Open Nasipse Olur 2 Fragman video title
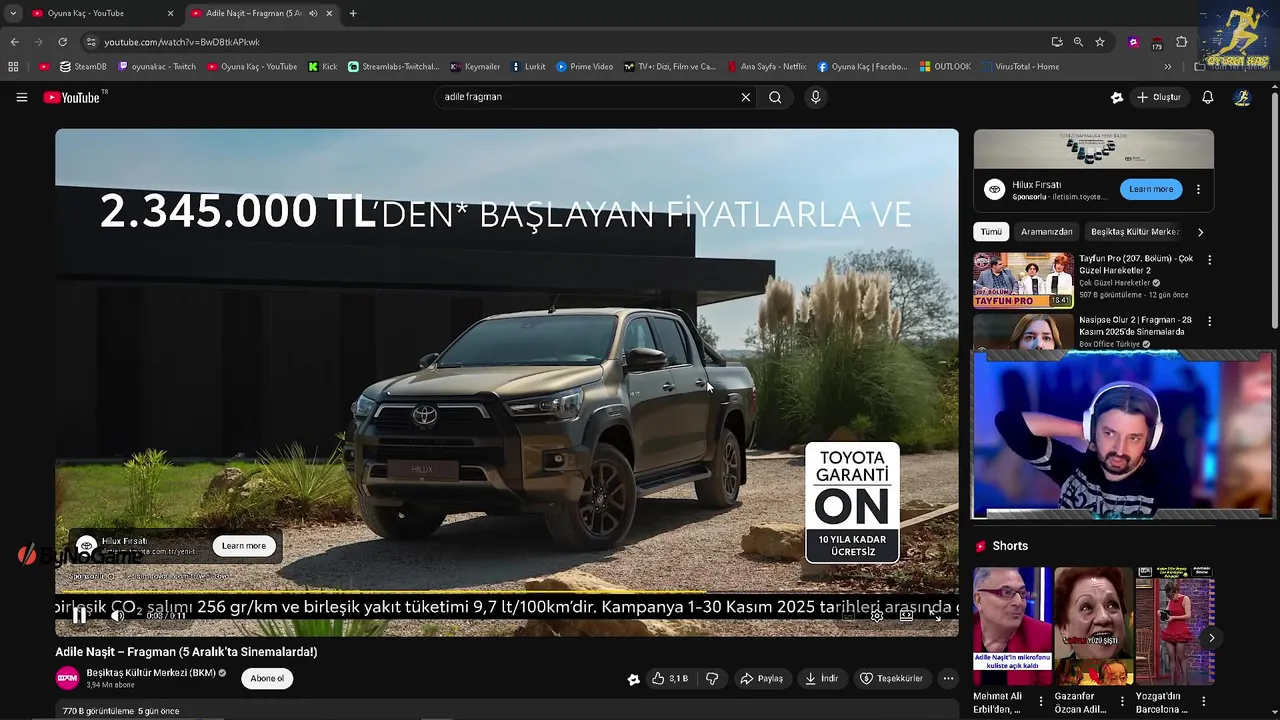 (x=1136, y=326)
